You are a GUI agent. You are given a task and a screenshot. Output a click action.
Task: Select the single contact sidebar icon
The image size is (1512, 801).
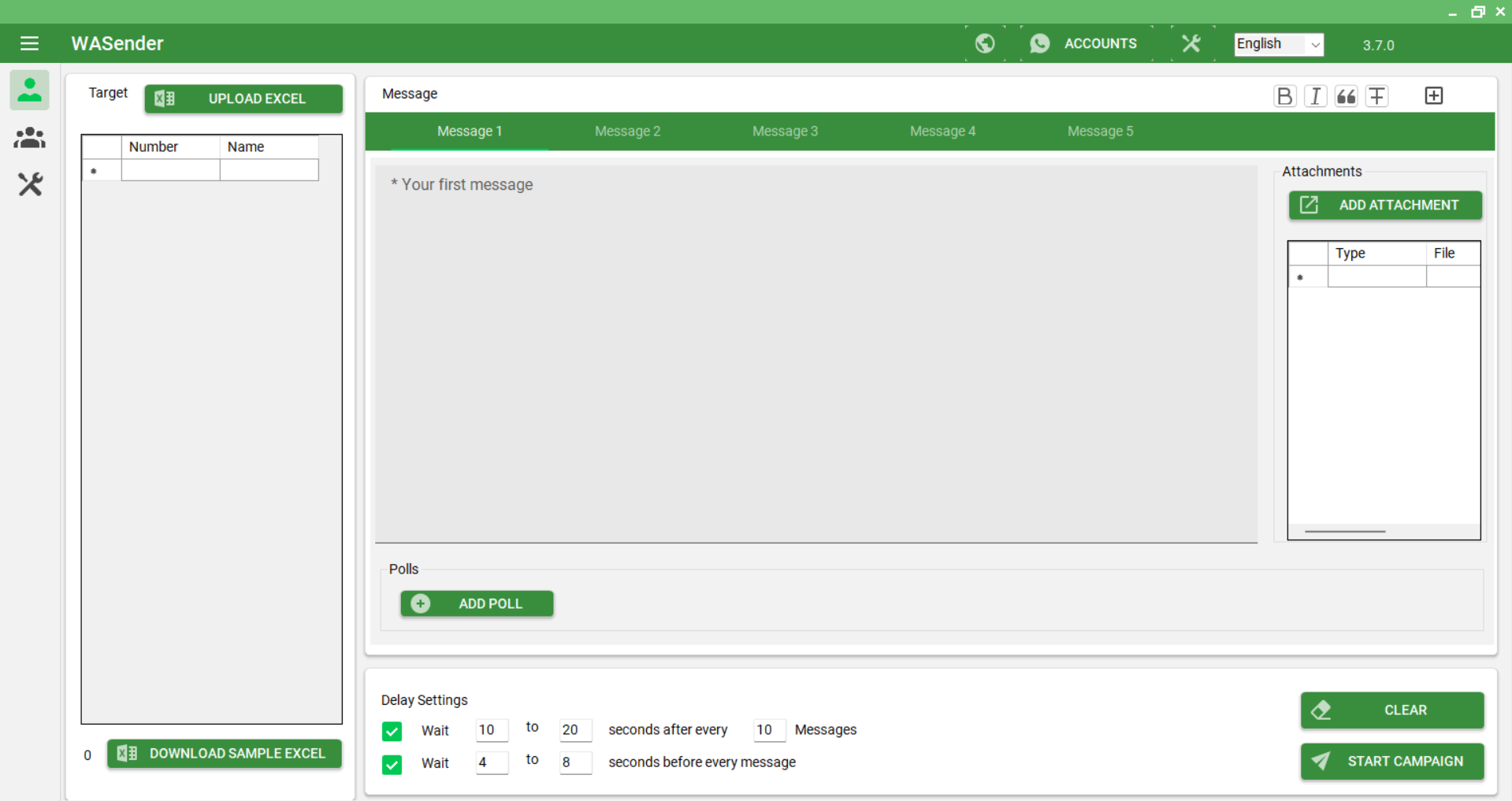point(30,90)
